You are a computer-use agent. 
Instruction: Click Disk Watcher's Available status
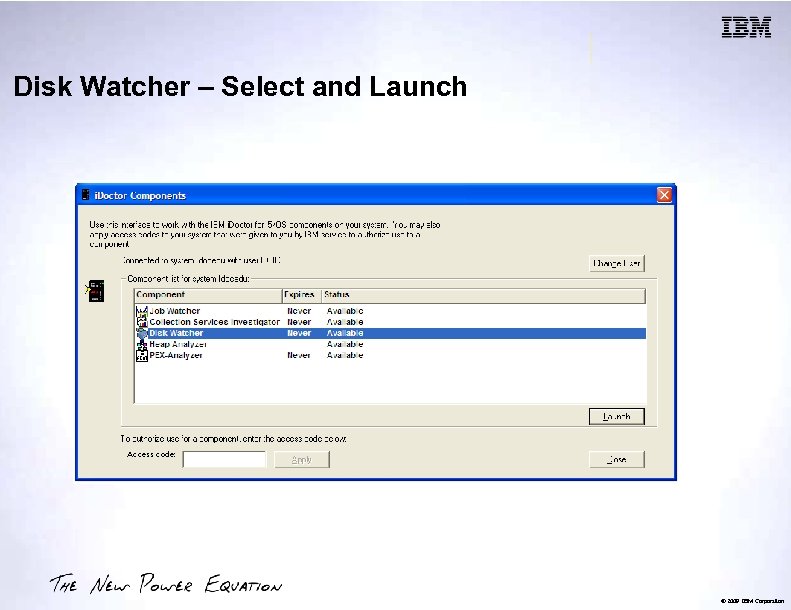pyautogui.click(x=345, y=333)
